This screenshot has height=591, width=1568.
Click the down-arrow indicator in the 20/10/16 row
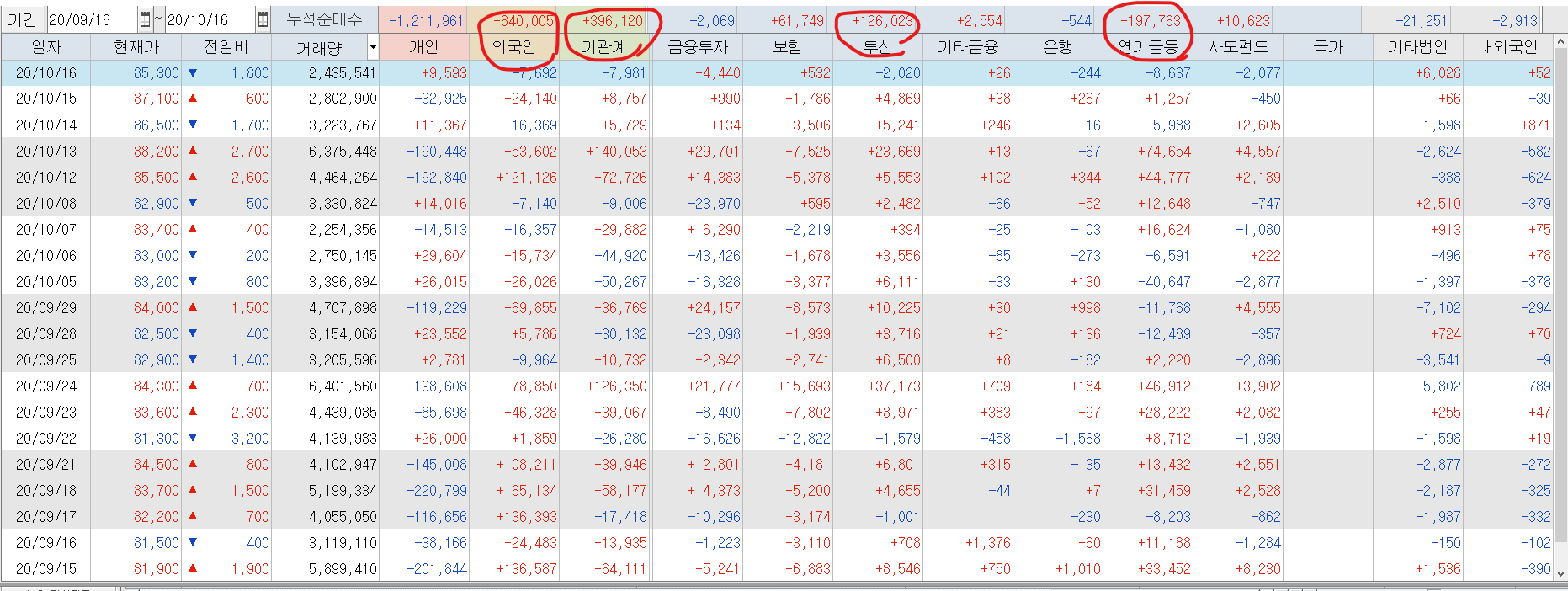click(193, 73)
